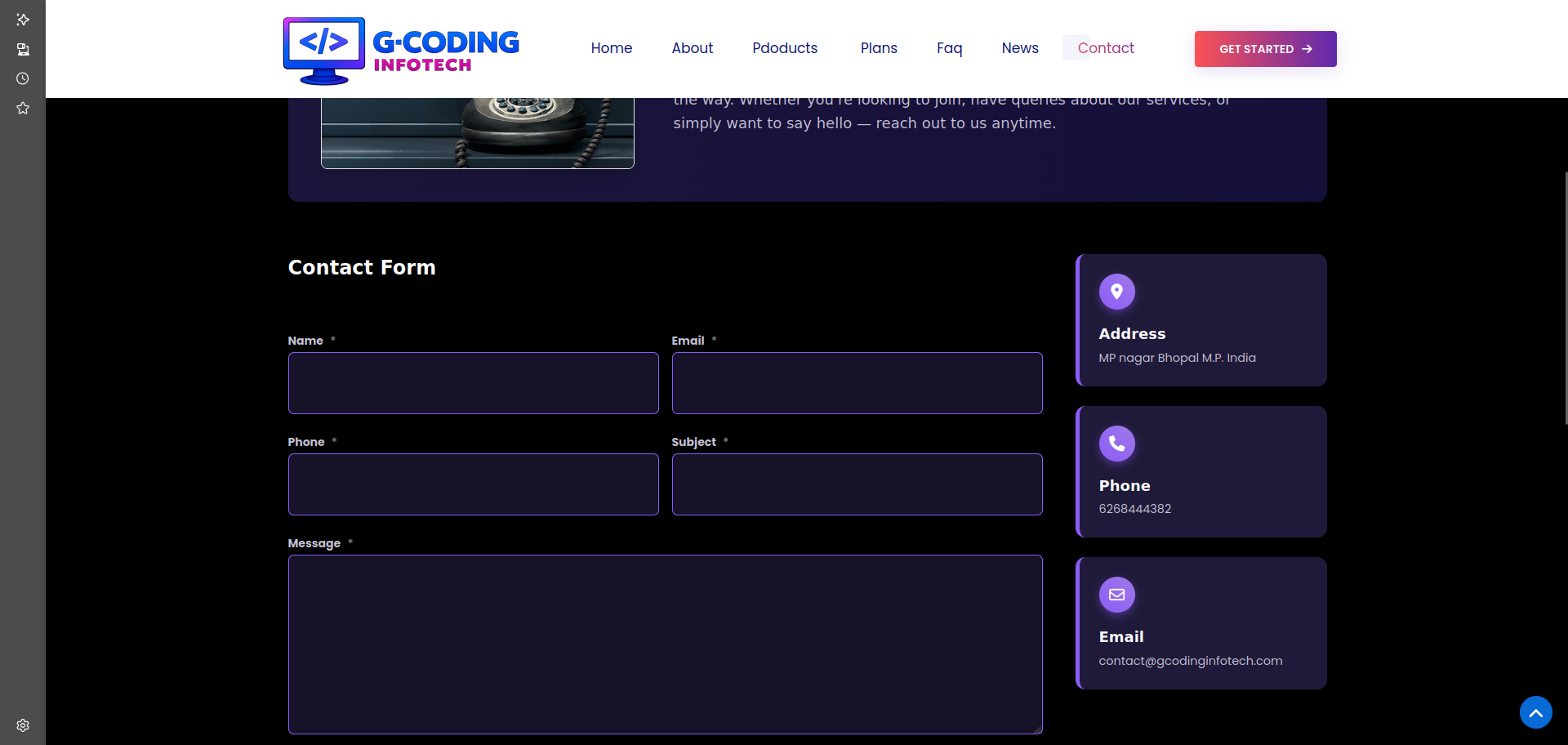This screenshot has height=745, width=1568.
Task: Go to the About page
Action: tap(692, 48)
